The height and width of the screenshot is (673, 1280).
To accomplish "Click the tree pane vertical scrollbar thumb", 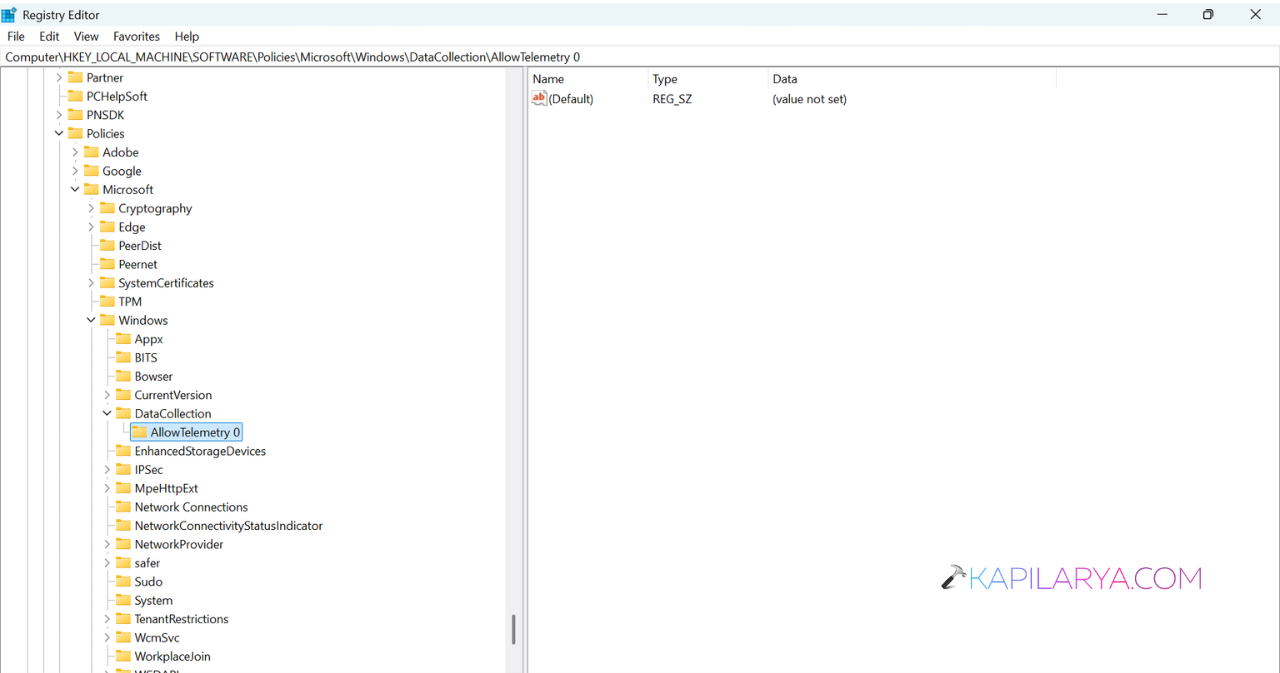I will click(x=514, y=629).
